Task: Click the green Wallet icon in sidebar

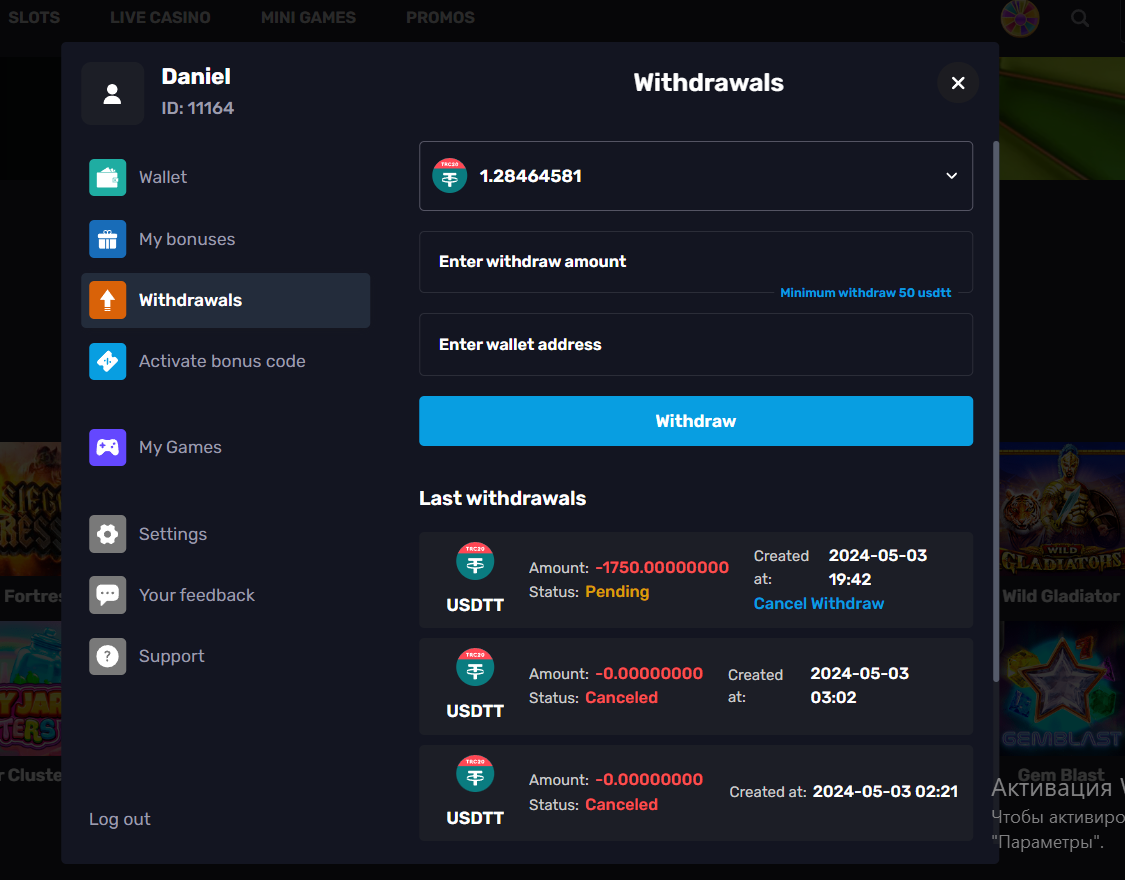Action: click(x=107, y=178)
